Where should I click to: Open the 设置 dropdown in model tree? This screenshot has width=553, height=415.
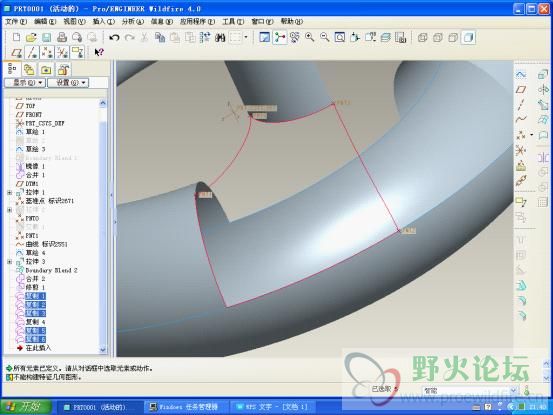[68, 83]
